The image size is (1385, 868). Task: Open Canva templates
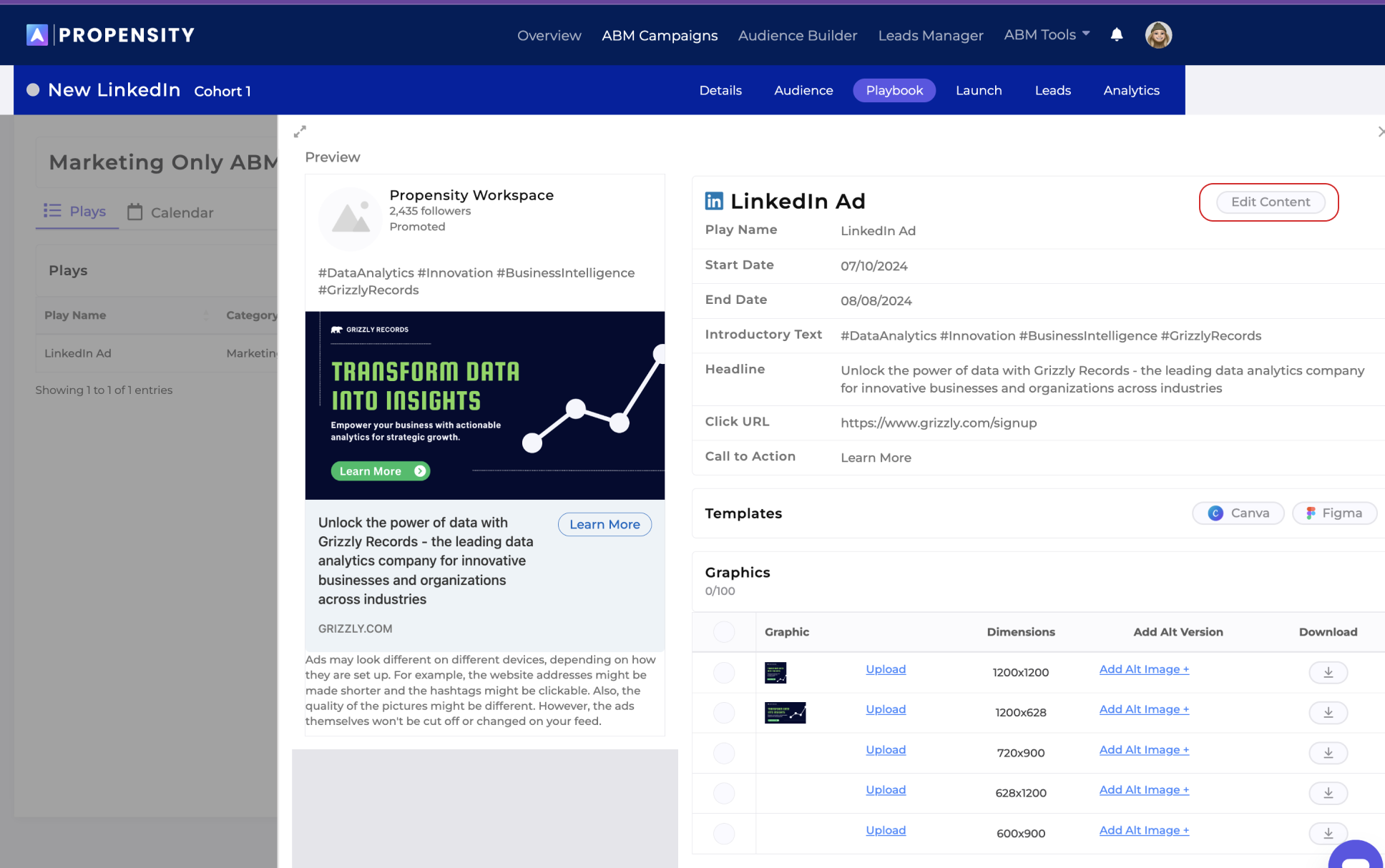(1238, 513)
